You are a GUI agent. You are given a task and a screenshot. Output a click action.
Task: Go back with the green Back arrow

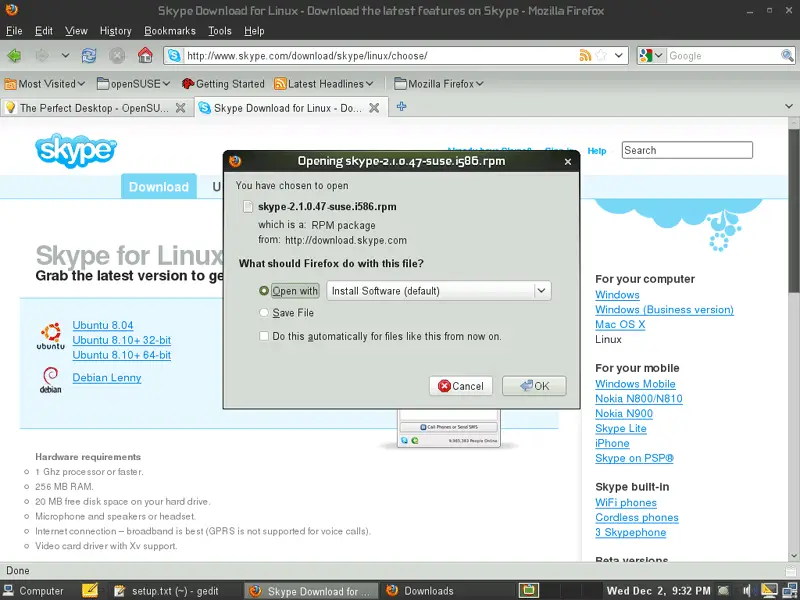[x=14, y=55]
